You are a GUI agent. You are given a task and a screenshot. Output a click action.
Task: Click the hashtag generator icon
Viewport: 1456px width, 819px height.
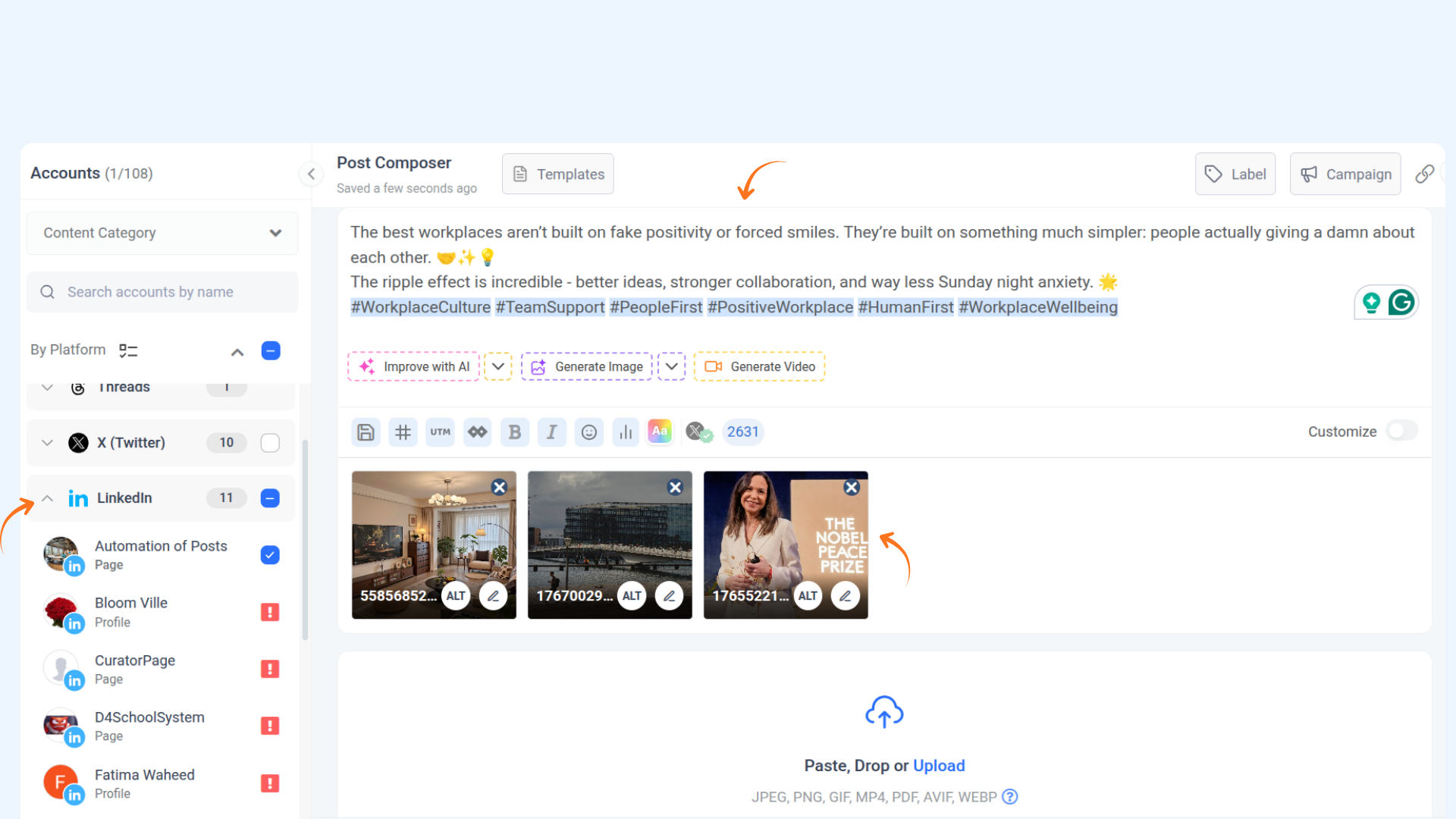point(403,432)
